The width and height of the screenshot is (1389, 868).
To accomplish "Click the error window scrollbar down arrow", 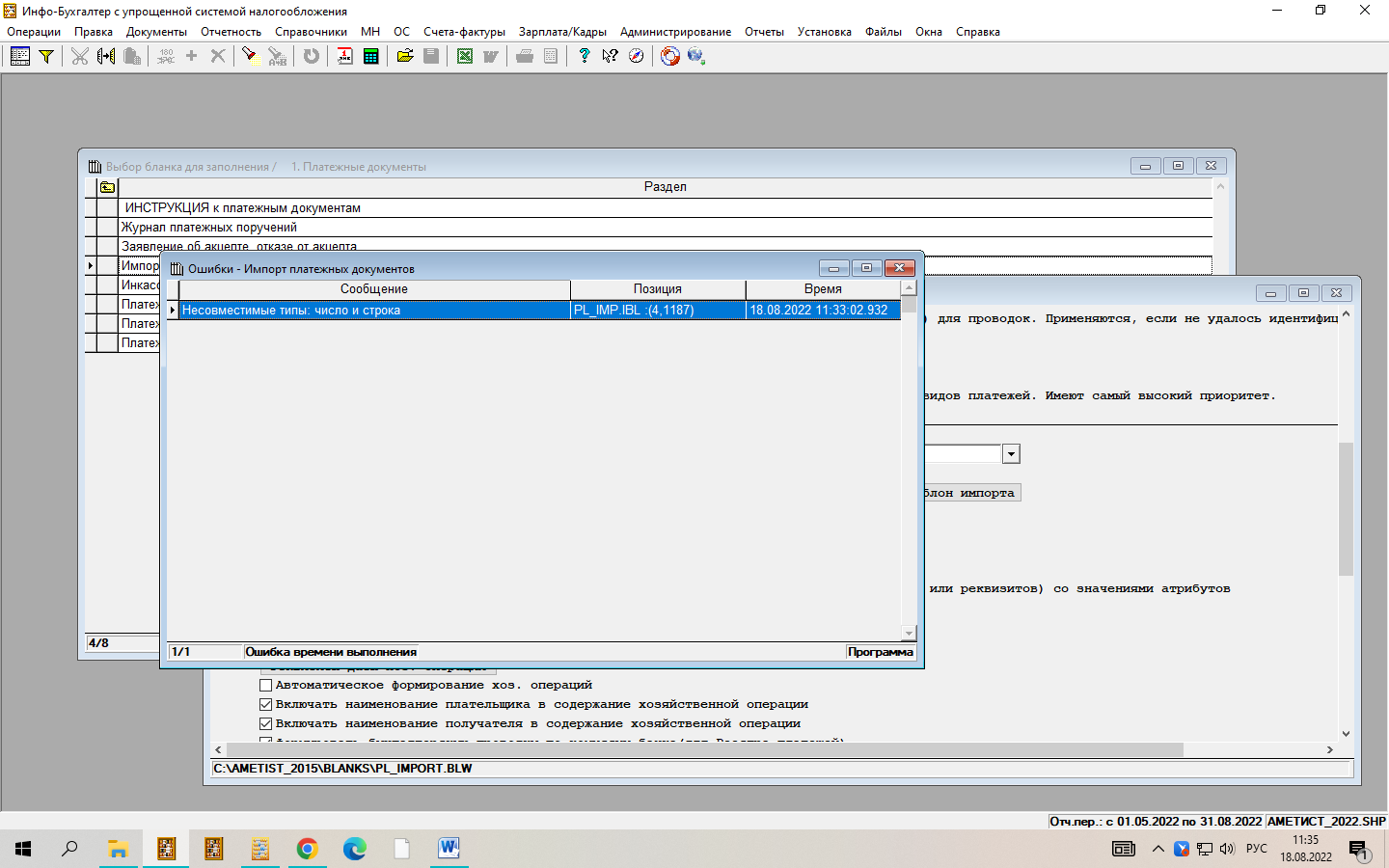I will click(x=908, y=634).
